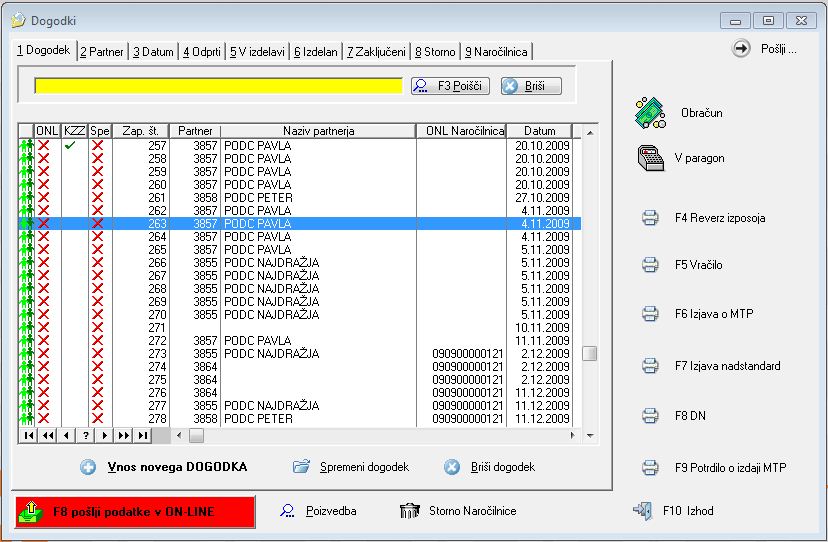The height and width of the screenshot is (542, 828).
Task: Click Vnos novega DOGODKA button
Action: (163, 467)
